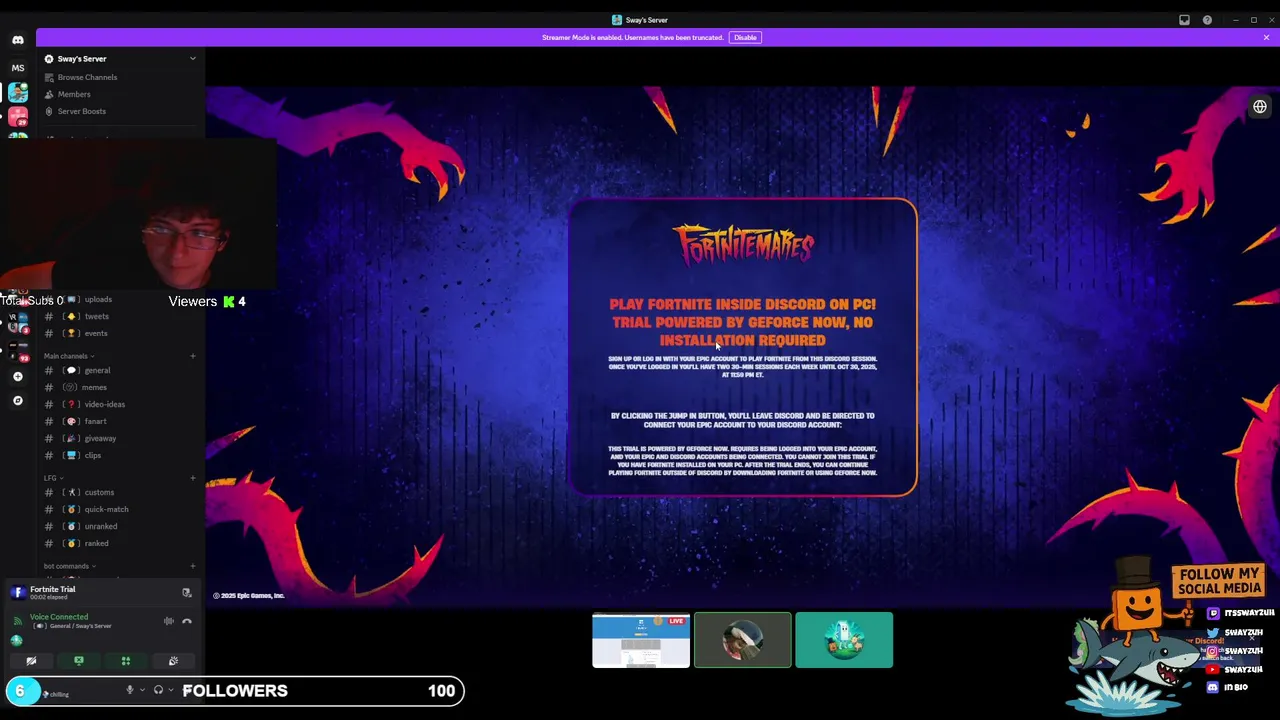Deafen using the headphones icon

coord(158,690)
